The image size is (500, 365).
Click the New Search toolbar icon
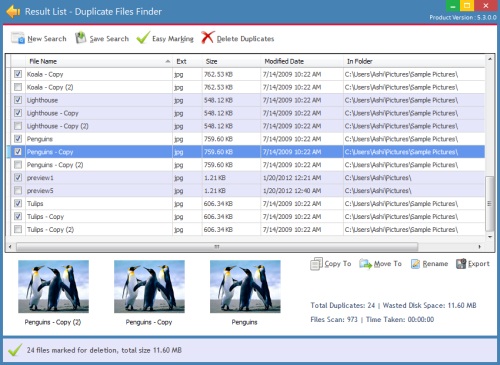pos(18,38)
